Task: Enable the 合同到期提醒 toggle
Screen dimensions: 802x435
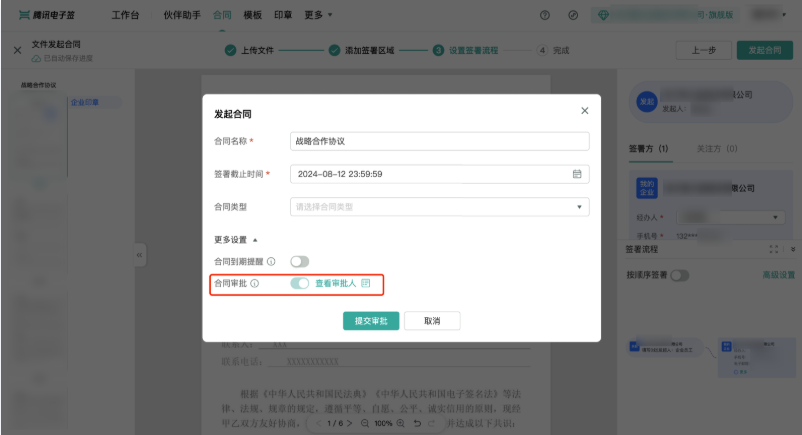Action: coord(299,261)
